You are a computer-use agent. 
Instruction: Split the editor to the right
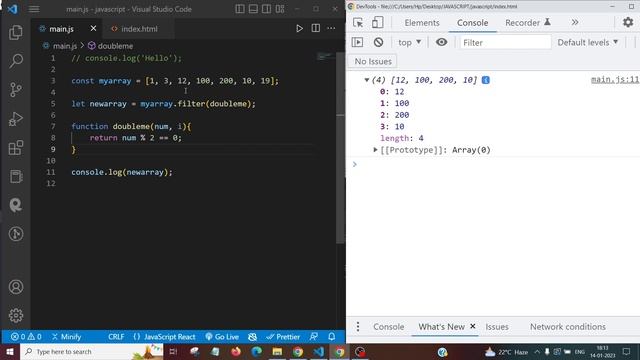point(316,28)
